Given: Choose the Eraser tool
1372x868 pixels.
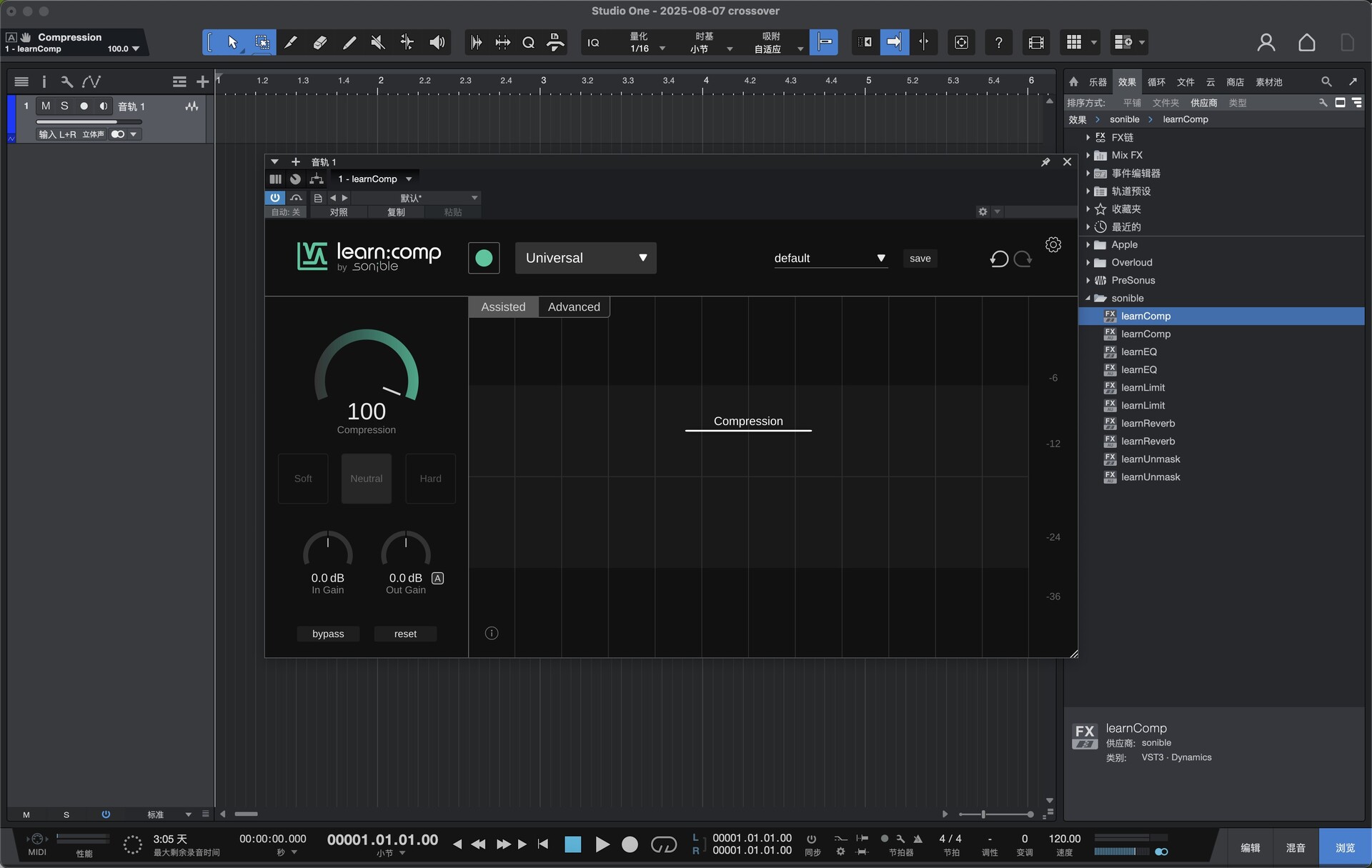Looking at the screenshot, I should (319, 42).
